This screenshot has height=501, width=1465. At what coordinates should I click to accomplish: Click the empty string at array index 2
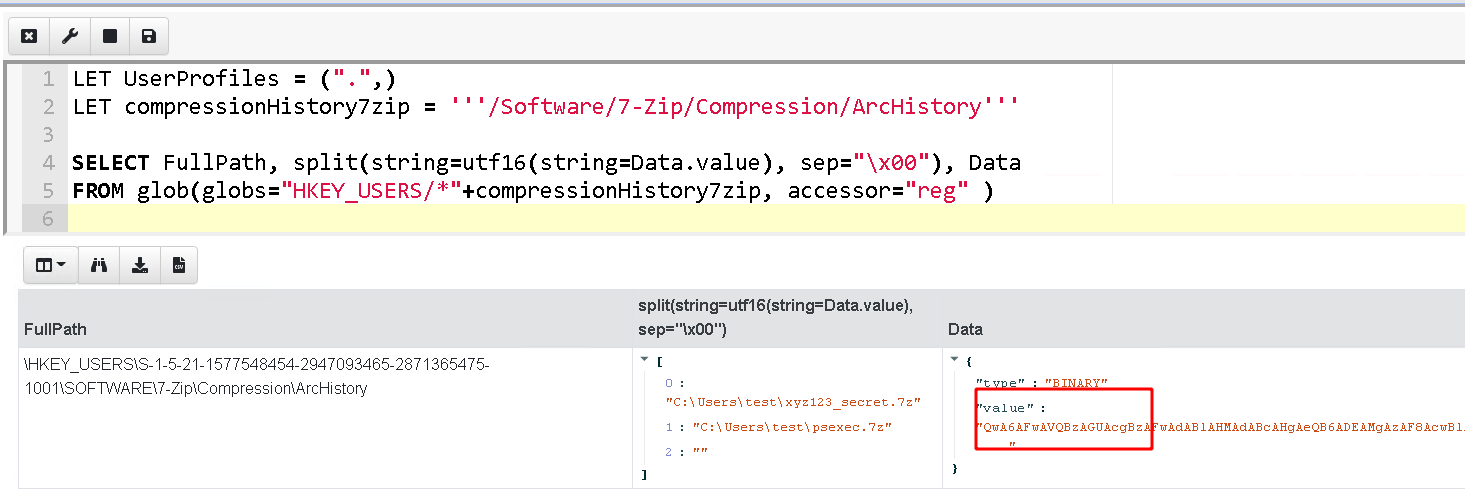click(x=700, y=452)
